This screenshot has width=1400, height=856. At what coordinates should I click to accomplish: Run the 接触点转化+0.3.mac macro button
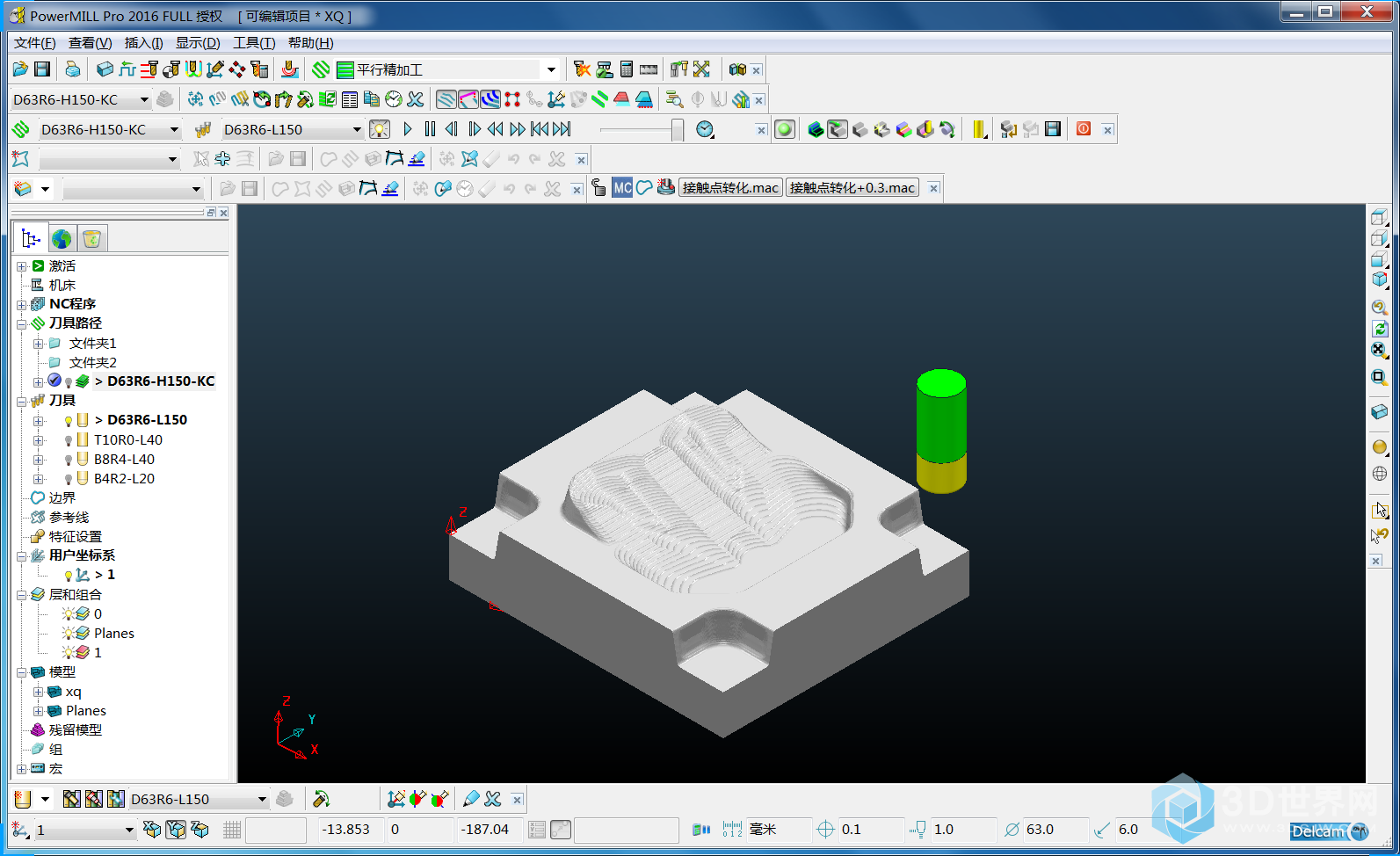[x=852, y=187]
